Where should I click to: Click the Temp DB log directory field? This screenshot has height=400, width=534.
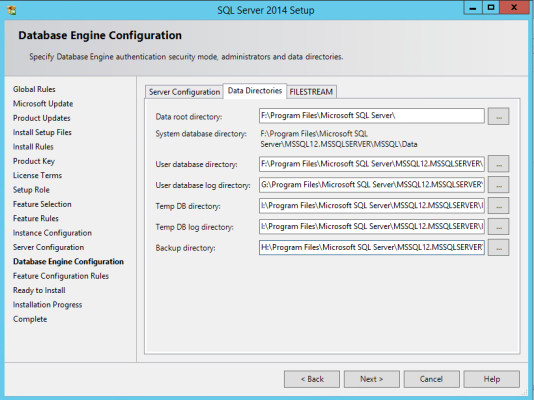[372, 227]
